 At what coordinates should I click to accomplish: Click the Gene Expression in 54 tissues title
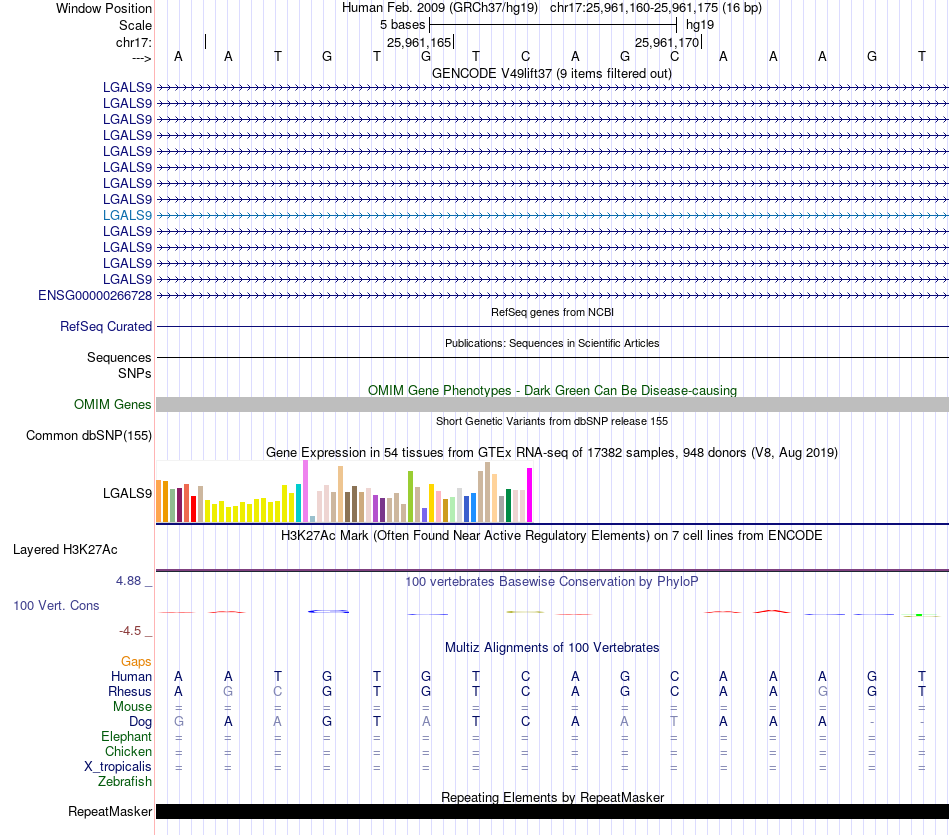[552, 453]
